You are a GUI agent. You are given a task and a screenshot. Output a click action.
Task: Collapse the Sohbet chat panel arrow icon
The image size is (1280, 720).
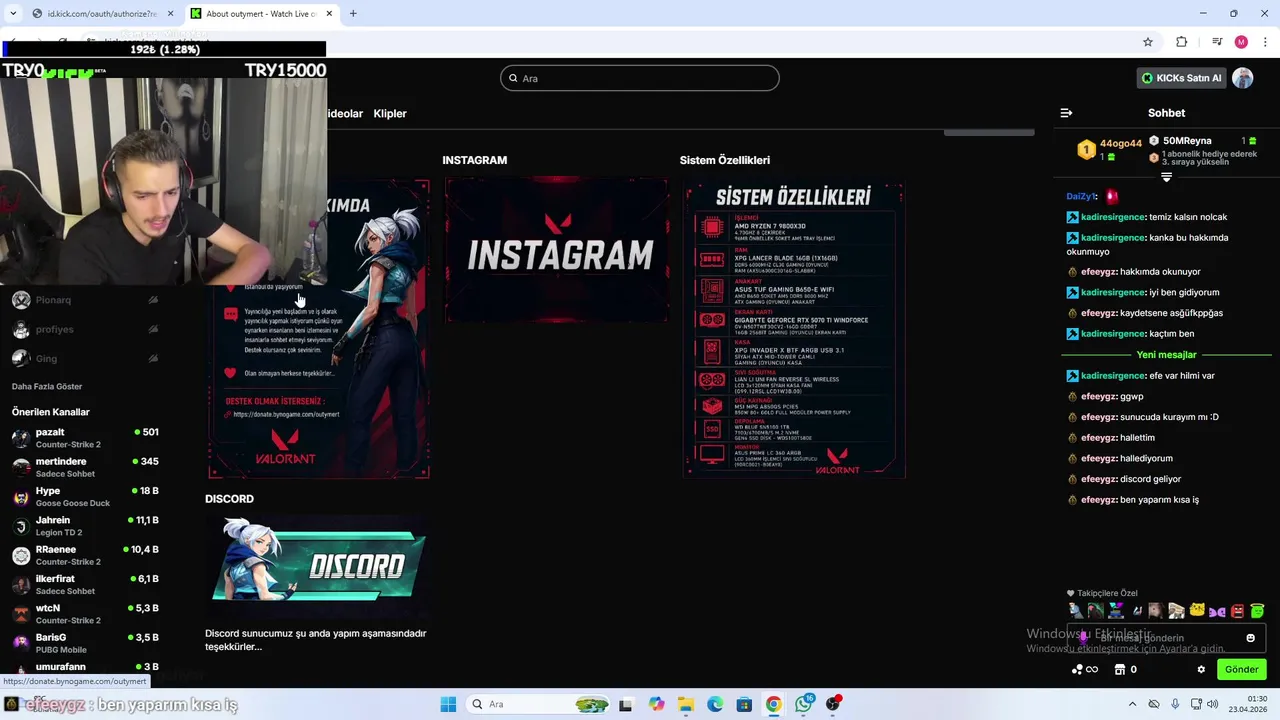click(1066, 113)
